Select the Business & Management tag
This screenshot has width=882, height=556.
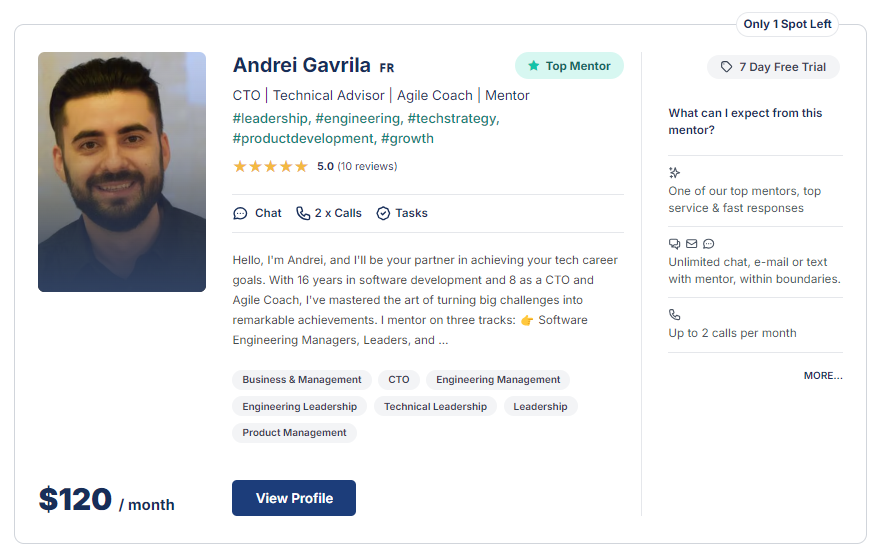[x=302, y=380]
